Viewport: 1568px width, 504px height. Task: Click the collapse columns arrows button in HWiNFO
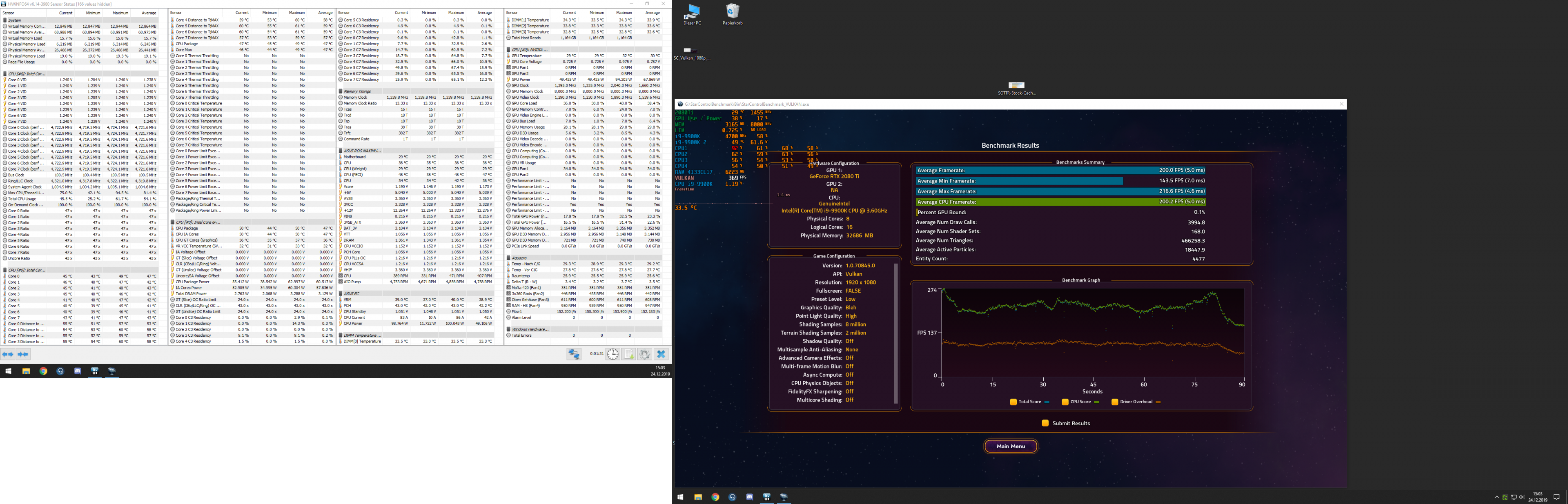22,354
